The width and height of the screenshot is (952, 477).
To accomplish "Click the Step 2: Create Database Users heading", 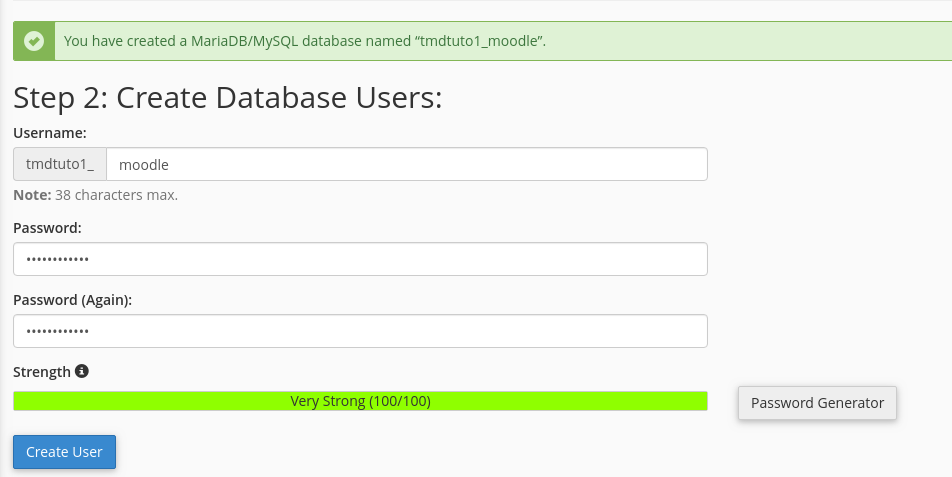I will point(228,98).
